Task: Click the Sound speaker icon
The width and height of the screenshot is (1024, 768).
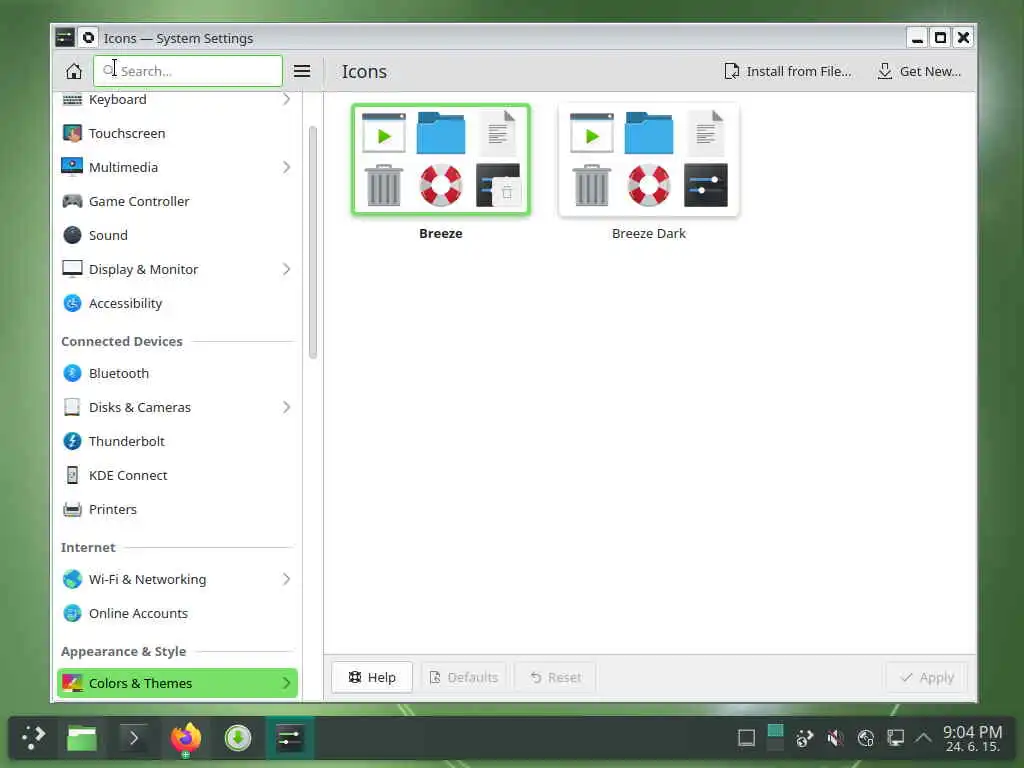Action: click(72, 235)
